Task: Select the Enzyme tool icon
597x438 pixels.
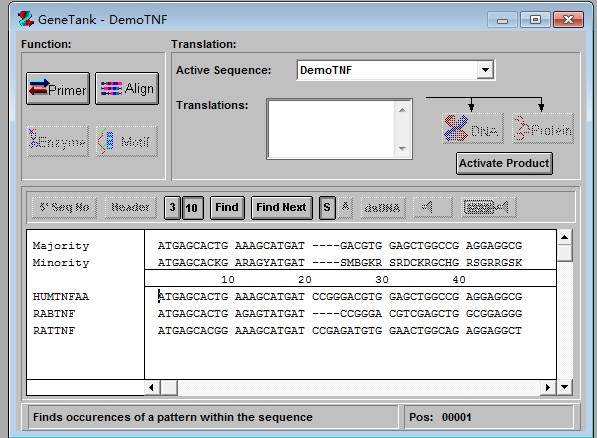Action: click(x=58, y=141)
